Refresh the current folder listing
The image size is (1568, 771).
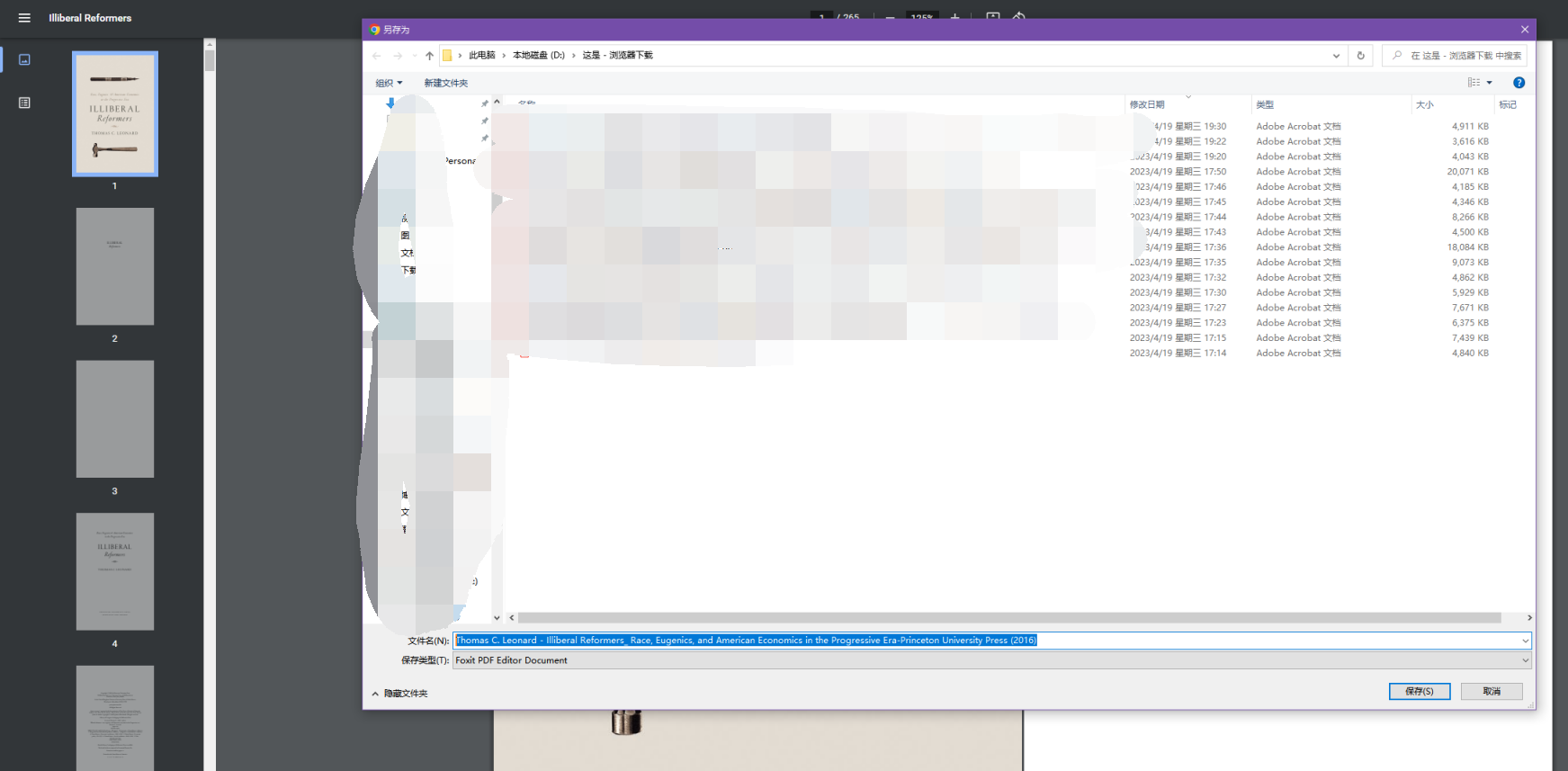coord(1360,56)
